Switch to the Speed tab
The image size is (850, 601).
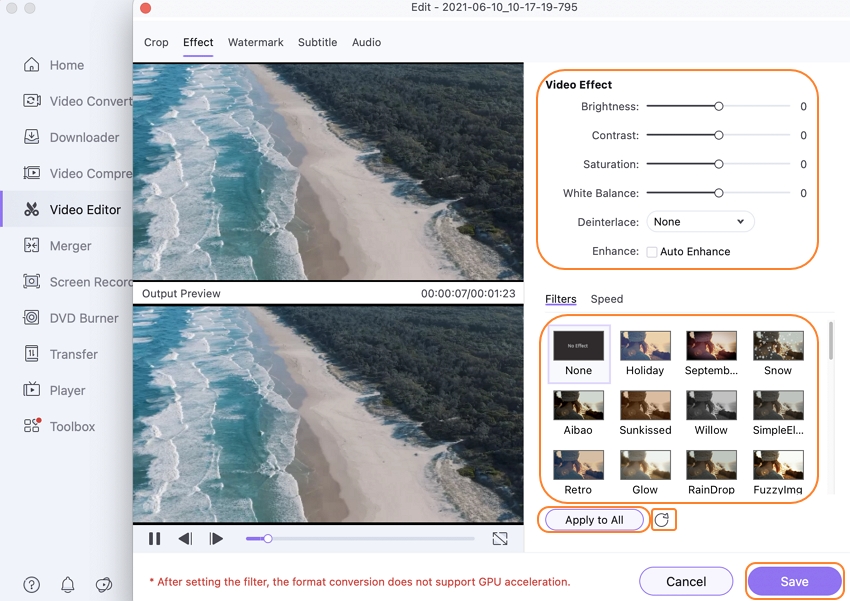point(607,299)
